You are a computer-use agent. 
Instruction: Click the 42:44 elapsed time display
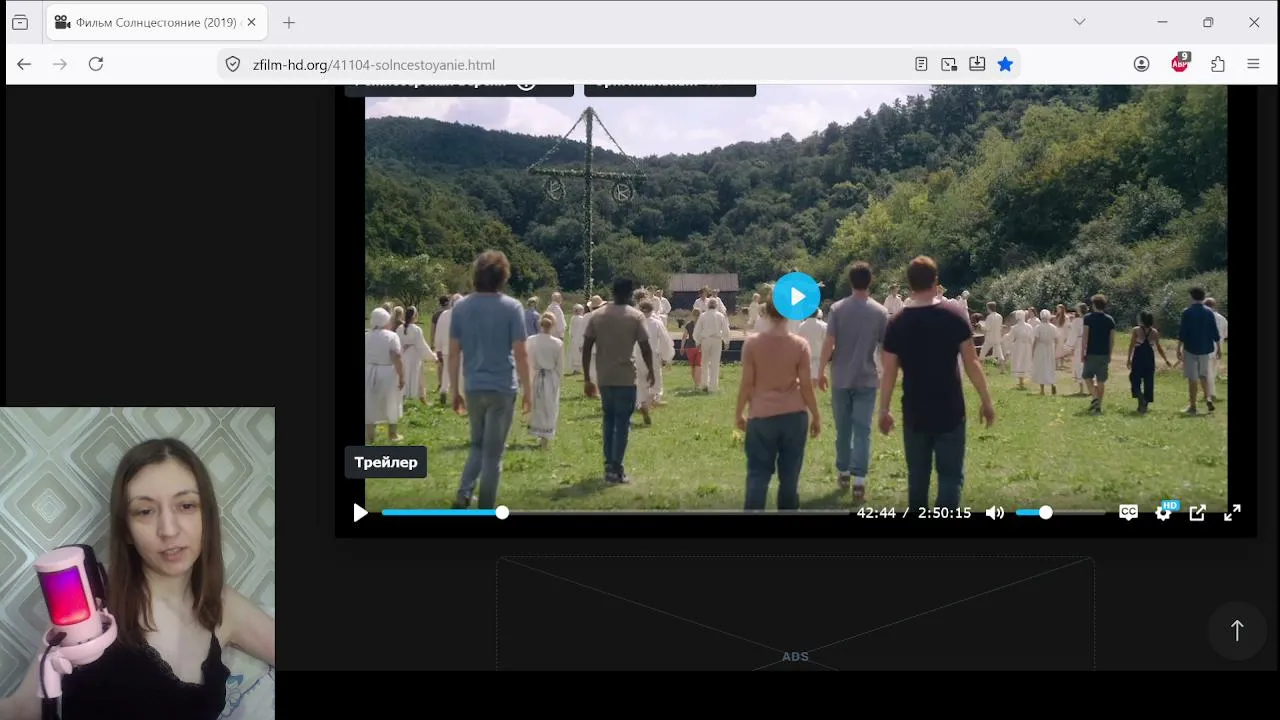point(876,513)
